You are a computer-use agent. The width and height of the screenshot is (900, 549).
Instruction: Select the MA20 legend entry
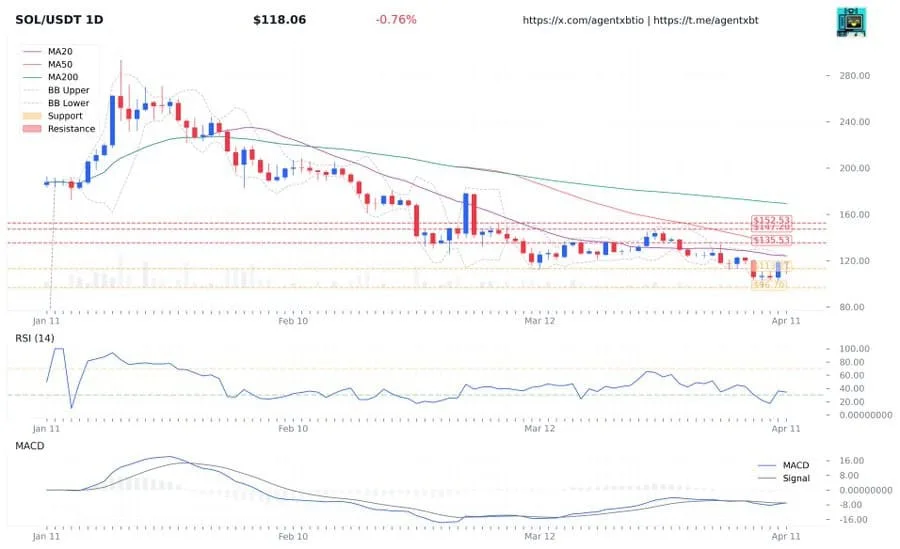(48, 52)
